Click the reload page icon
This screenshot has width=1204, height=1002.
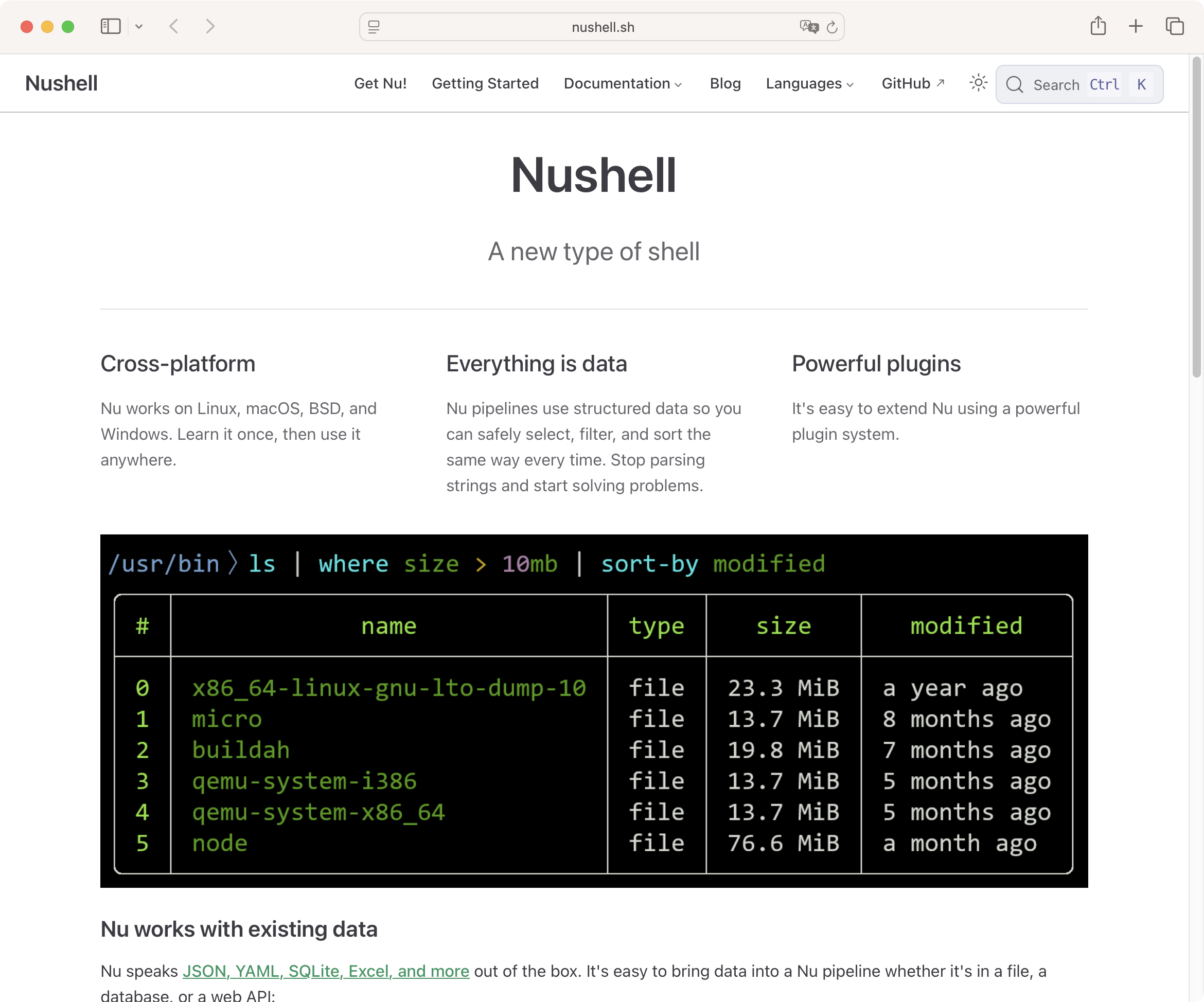[832, 27]
